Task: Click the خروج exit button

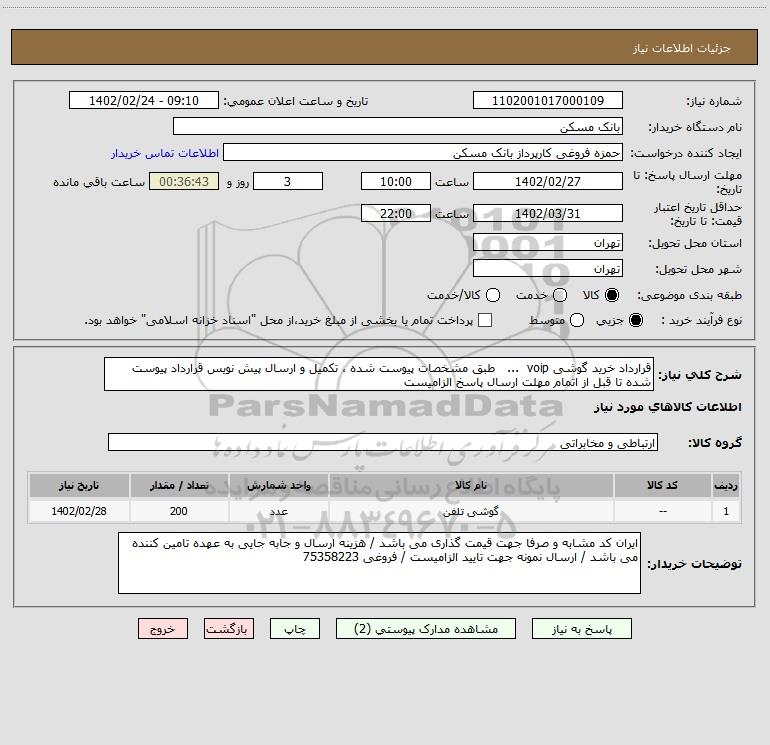Action: click(163, 629)
